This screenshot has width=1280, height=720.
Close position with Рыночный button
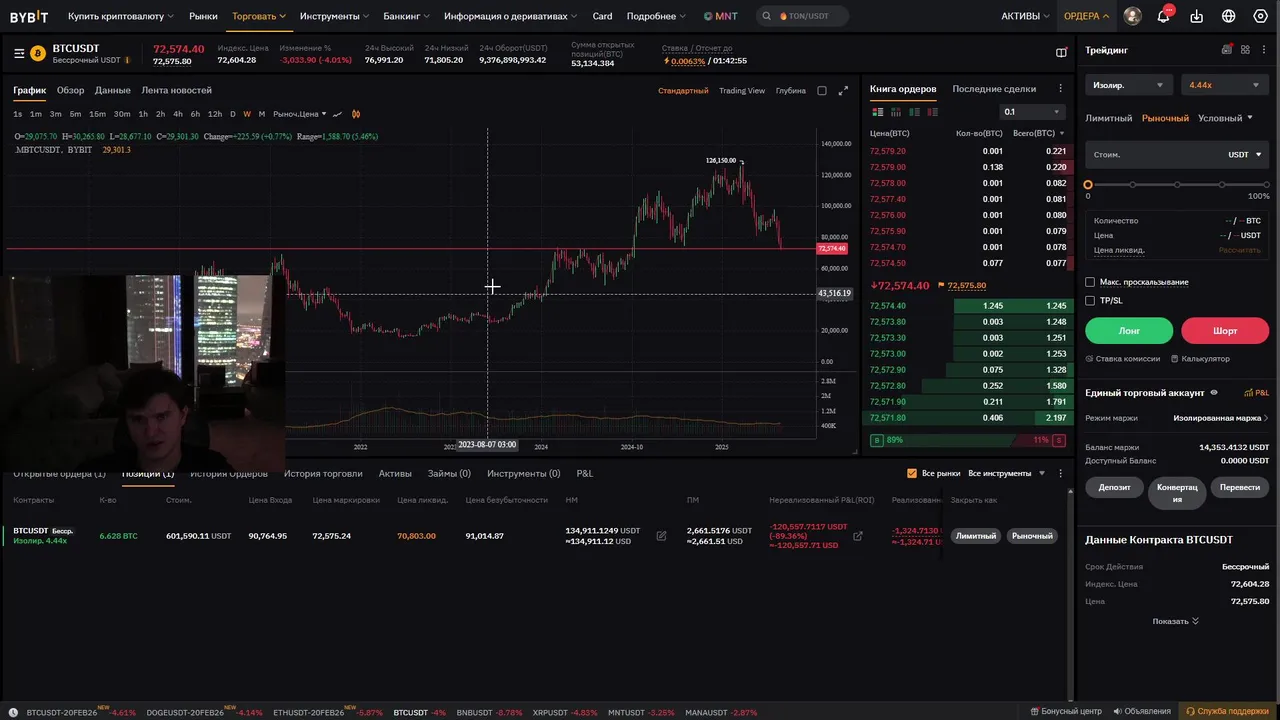point(1032,536)
